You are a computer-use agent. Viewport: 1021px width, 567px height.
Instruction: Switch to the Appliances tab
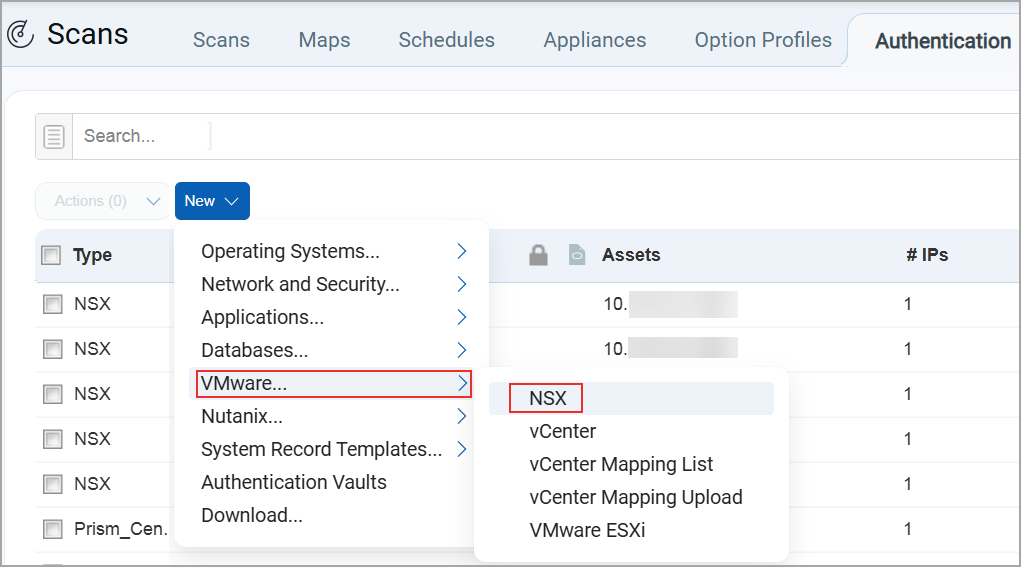coord(595,40)
